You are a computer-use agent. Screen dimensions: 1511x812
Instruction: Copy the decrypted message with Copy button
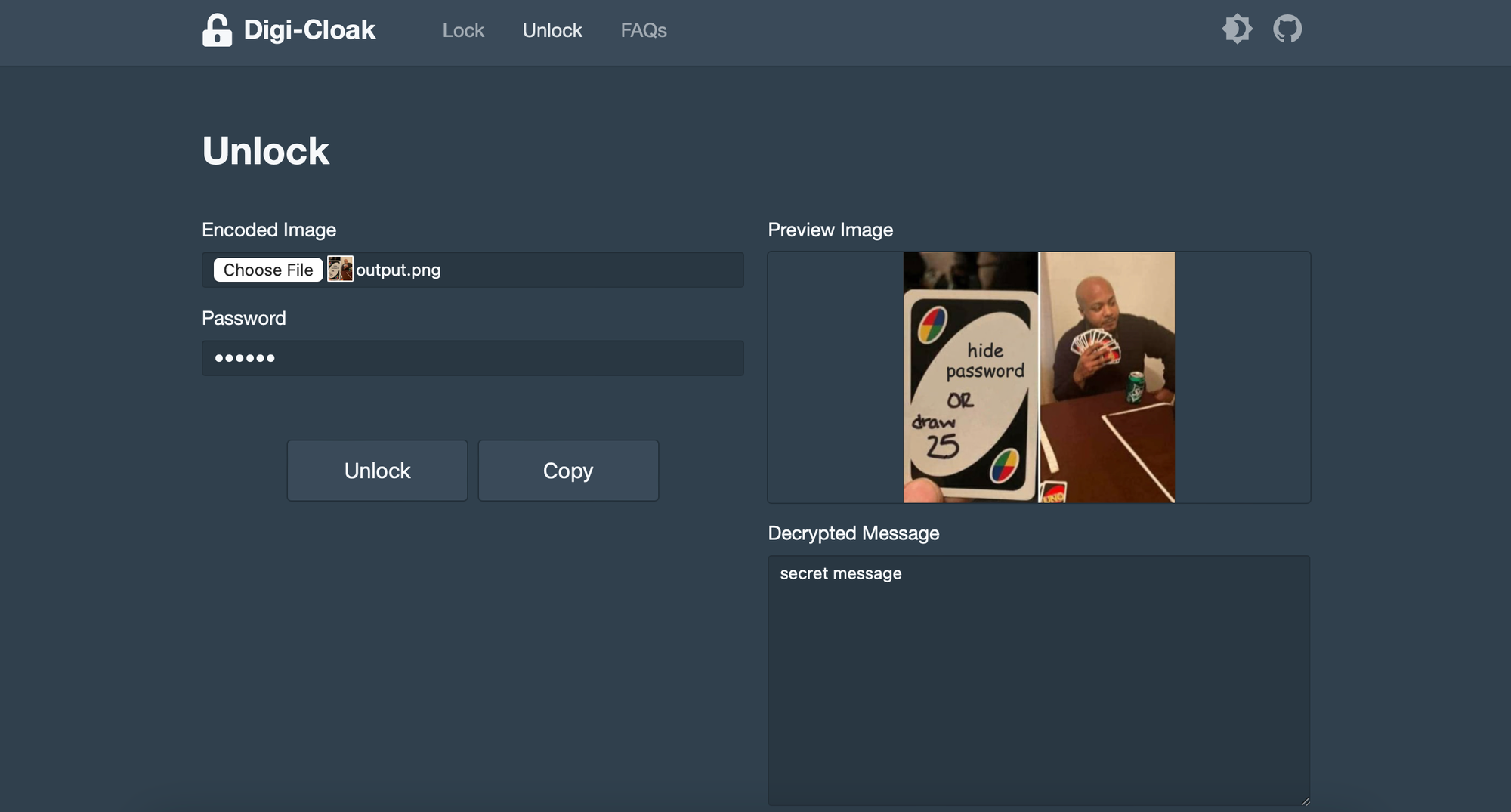coord(568,471)
